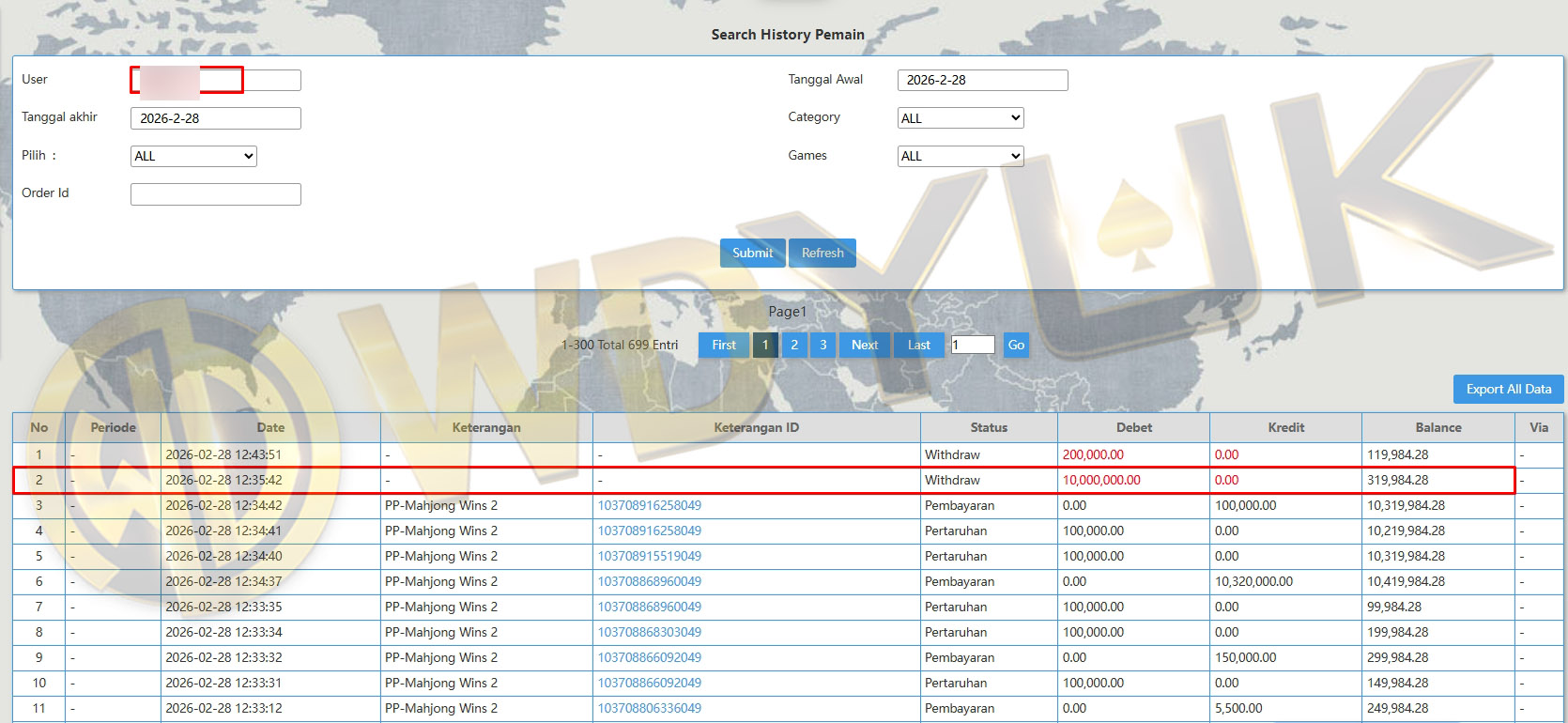Click the page number input box

tap(972, 345)
